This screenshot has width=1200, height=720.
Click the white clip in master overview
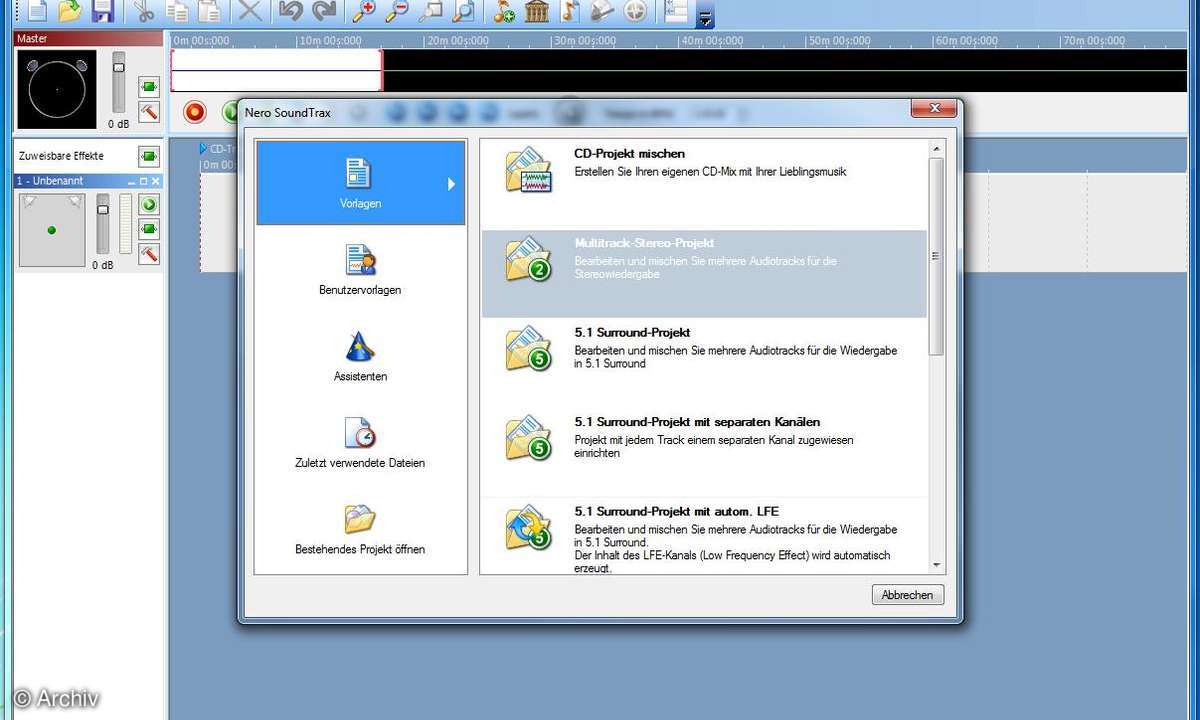[x=277, y=70]
